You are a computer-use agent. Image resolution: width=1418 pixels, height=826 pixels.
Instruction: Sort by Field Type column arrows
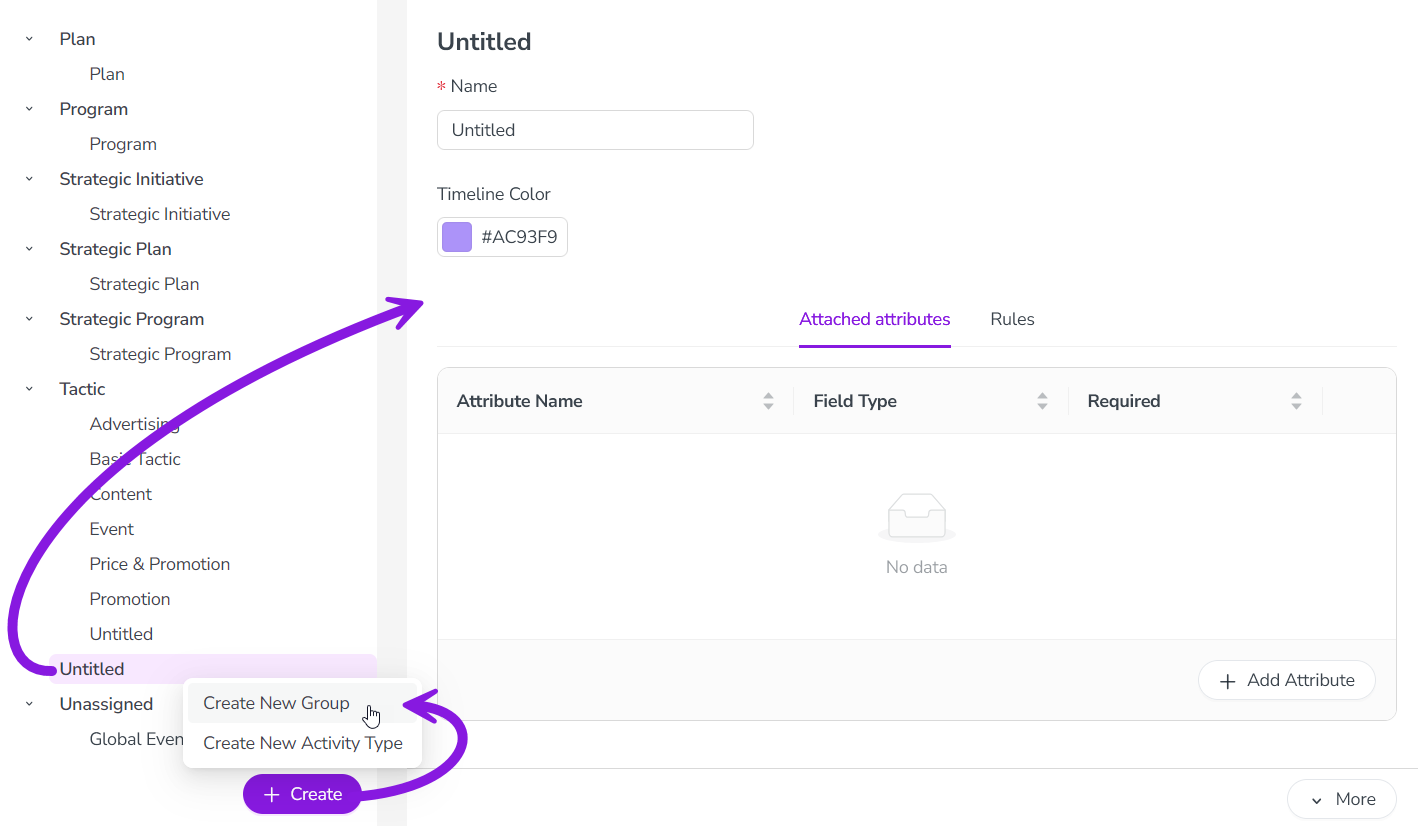coord(1042,401)
